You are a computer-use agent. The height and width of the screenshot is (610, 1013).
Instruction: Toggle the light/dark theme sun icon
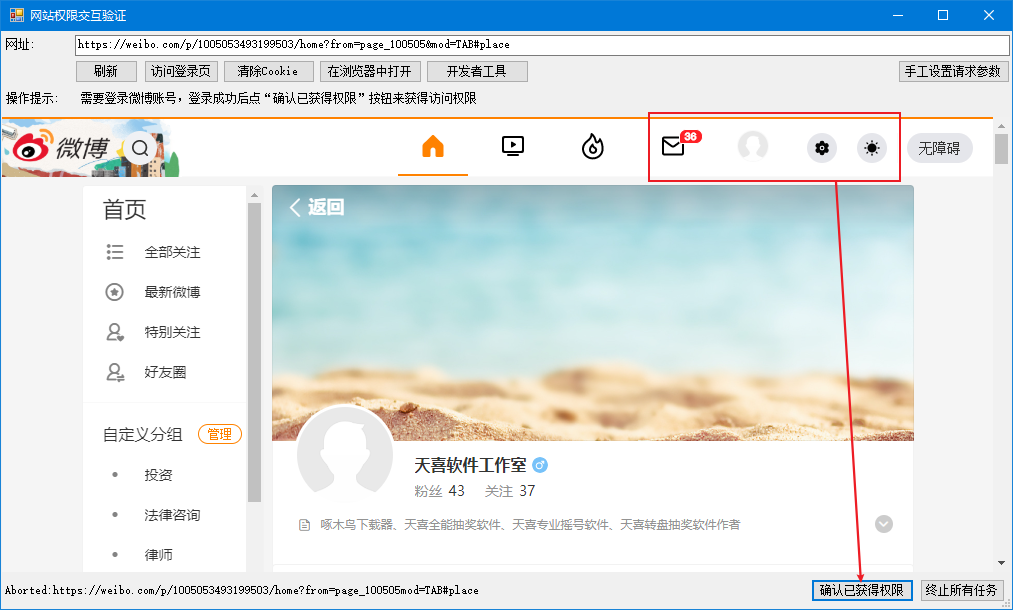pyautogui.click(x=872, y=148)
